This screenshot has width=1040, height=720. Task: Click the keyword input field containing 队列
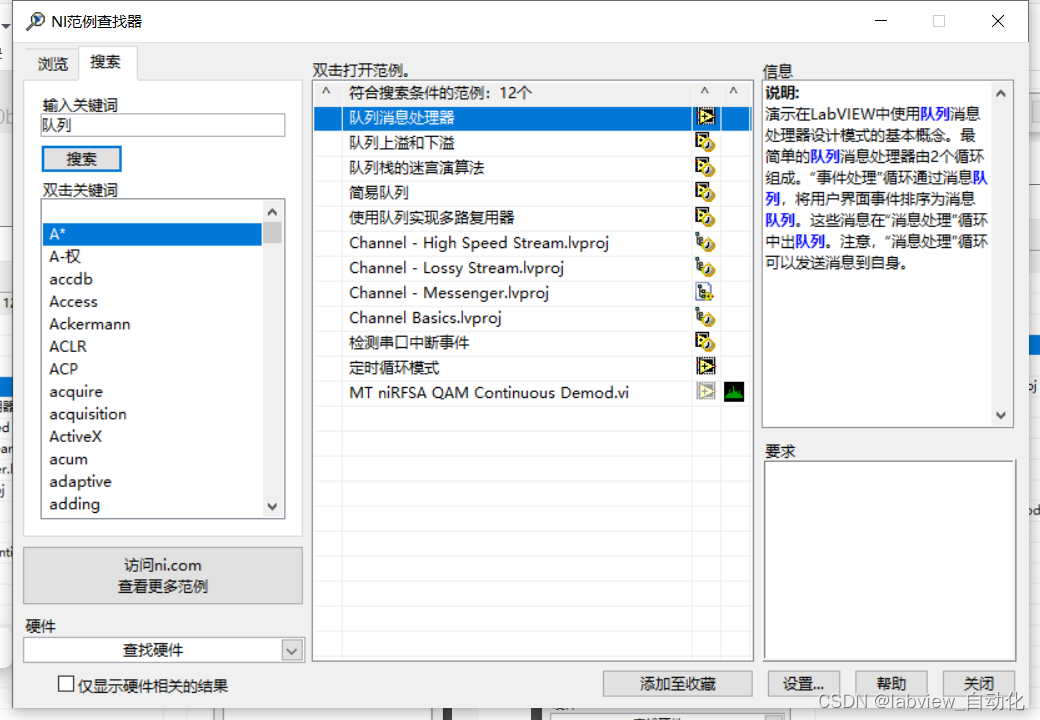coord(163,125)
